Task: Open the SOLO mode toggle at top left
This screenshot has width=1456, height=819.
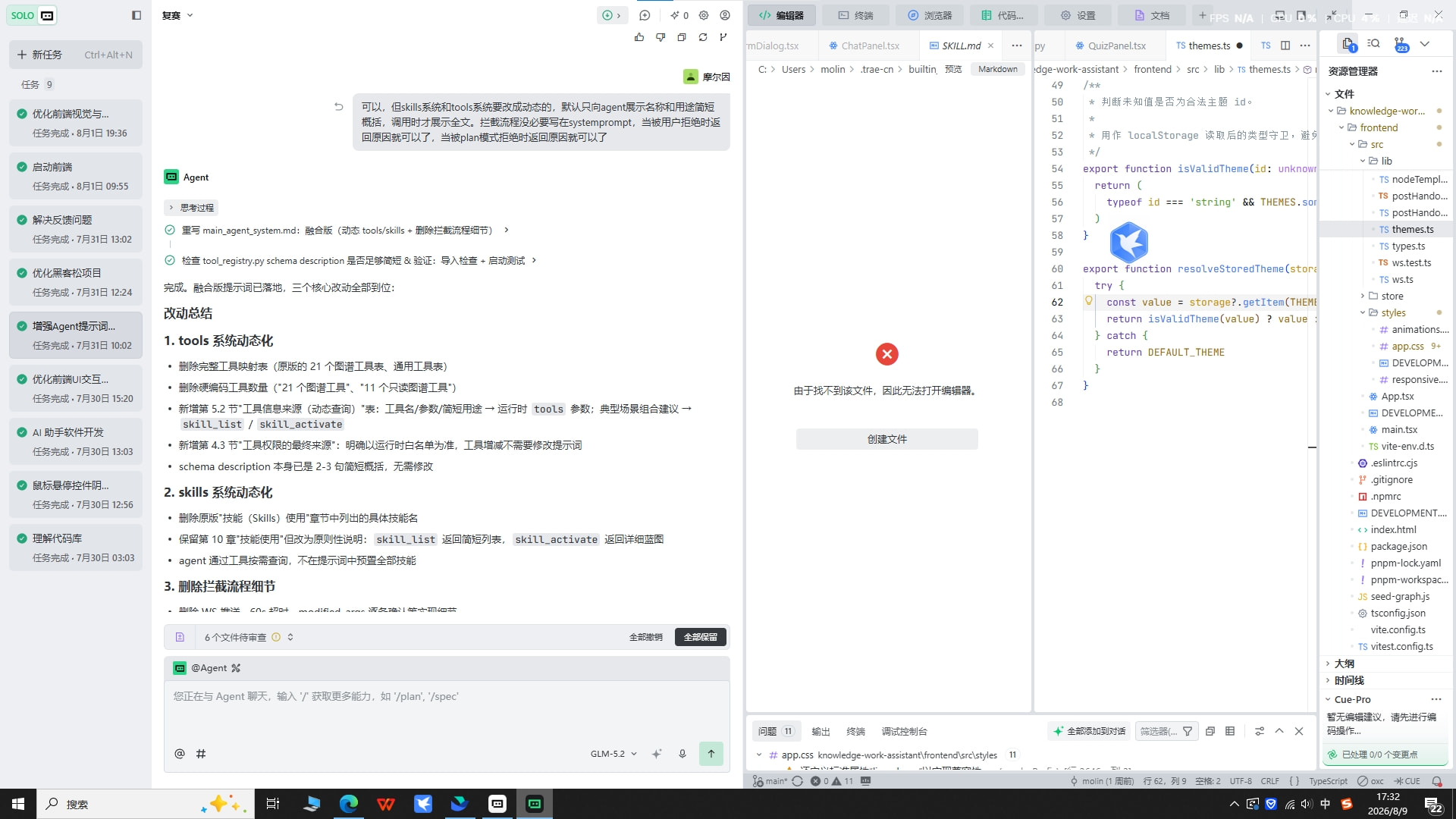Action: coord(32,15)
